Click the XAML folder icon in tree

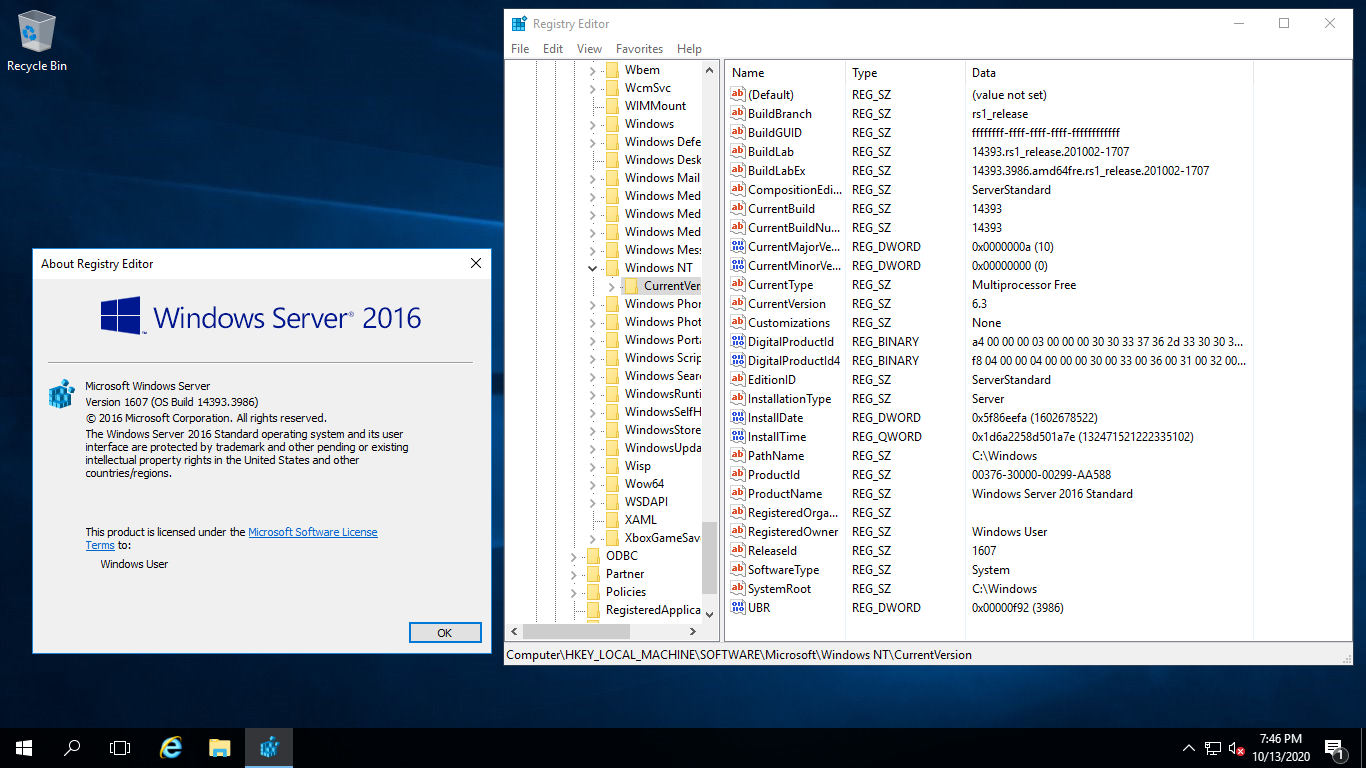click(611, 520)
